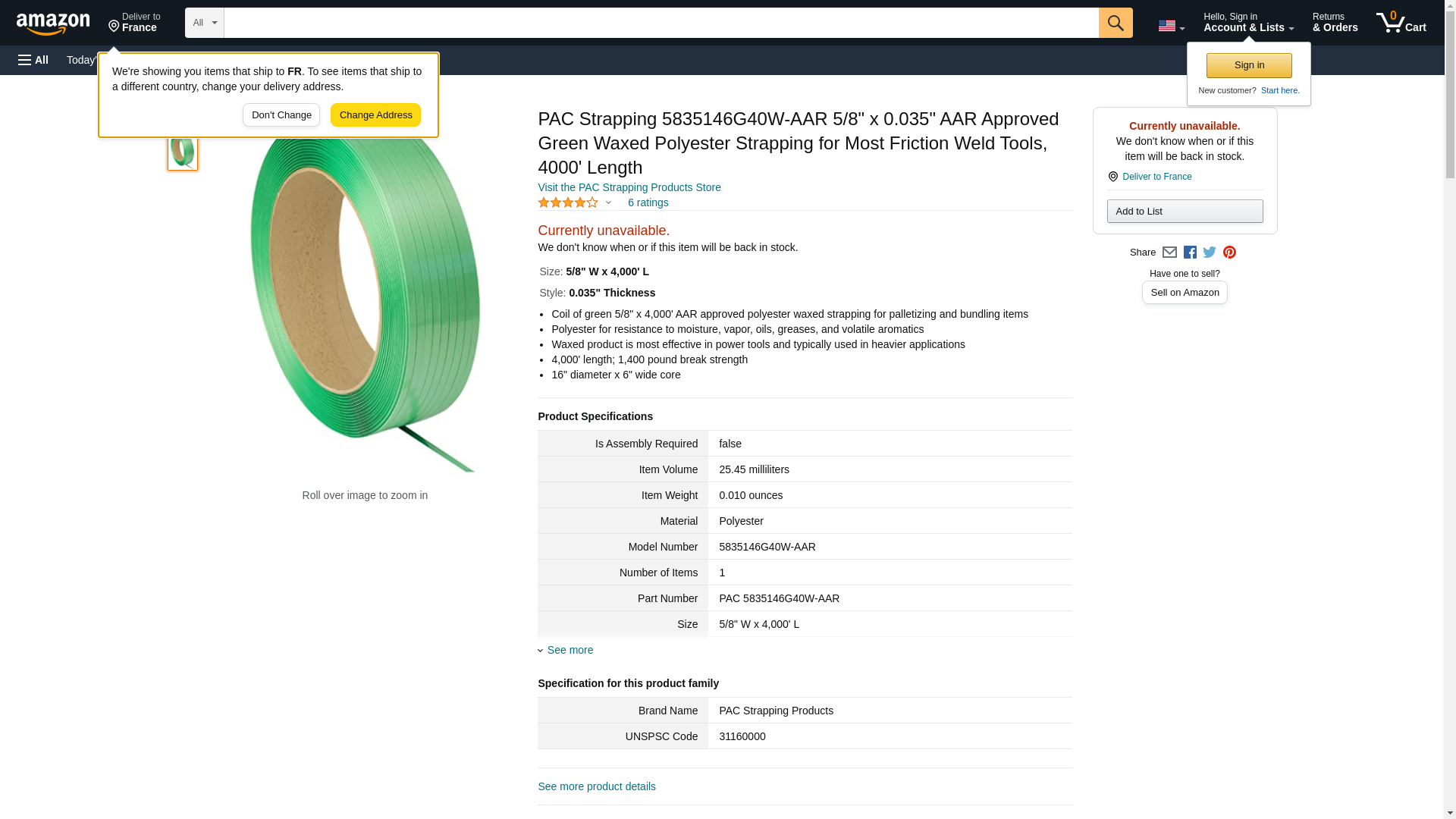This screenshot has height=819, width=1456.
Task: Share product on Twitter
Action: [x=1210, y=253]
